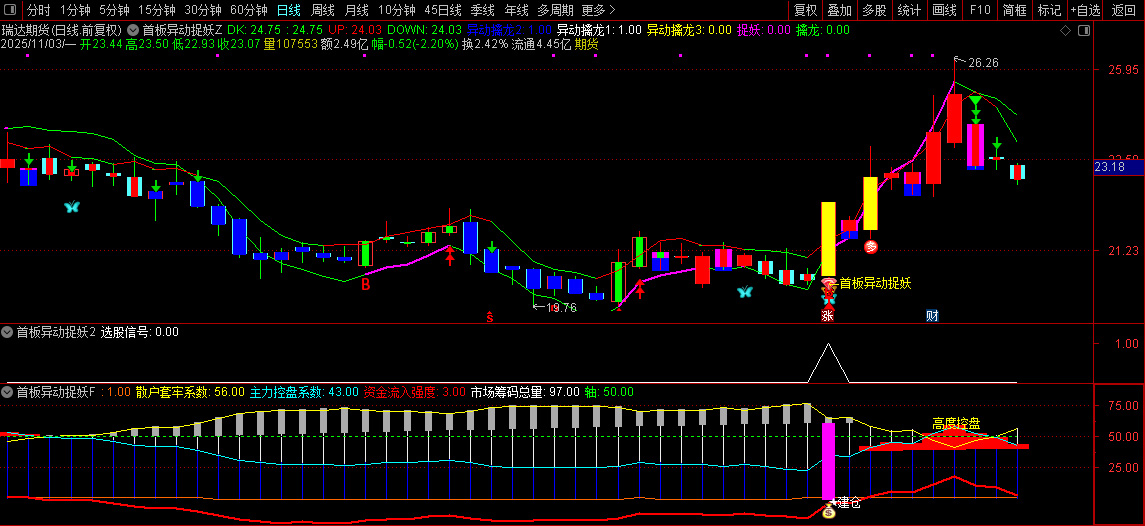This screenshot has width=1145, height=526.
Task: Click the 异动擒龙2 indicator value
Action: (x=510, y=30)
